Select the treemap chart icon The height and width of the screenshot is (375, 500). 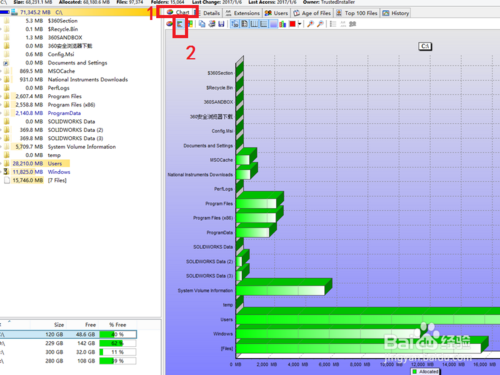(x=190, y=24)
